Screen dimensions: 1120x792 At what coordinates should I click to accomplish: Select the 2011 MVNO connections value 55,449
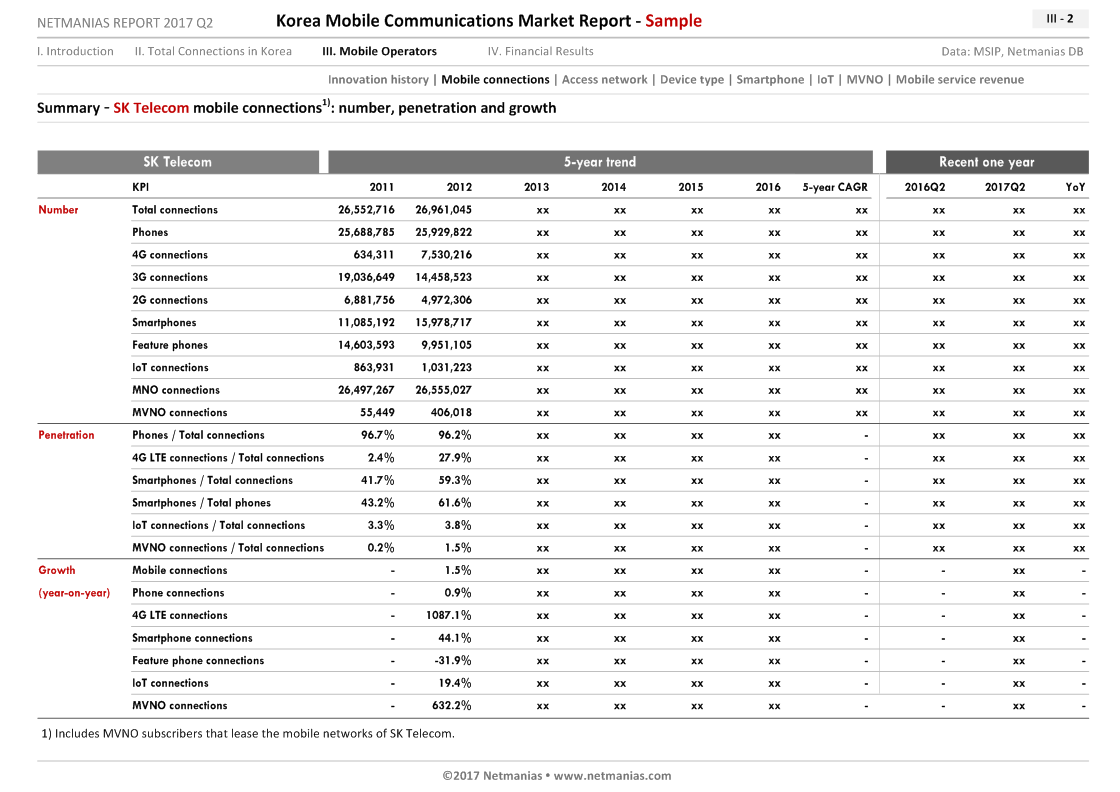(377, 412)
